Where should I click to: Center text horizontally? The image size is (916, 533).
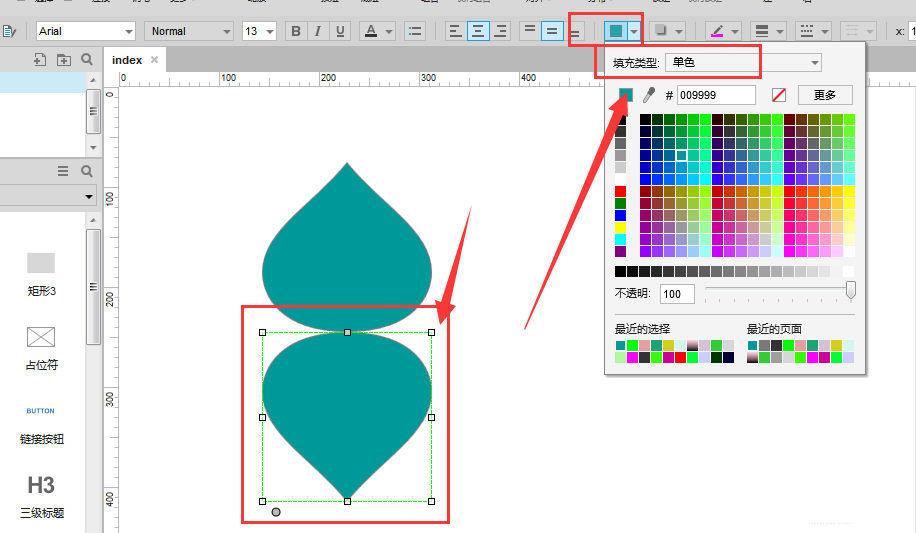[x=478, y=31]
